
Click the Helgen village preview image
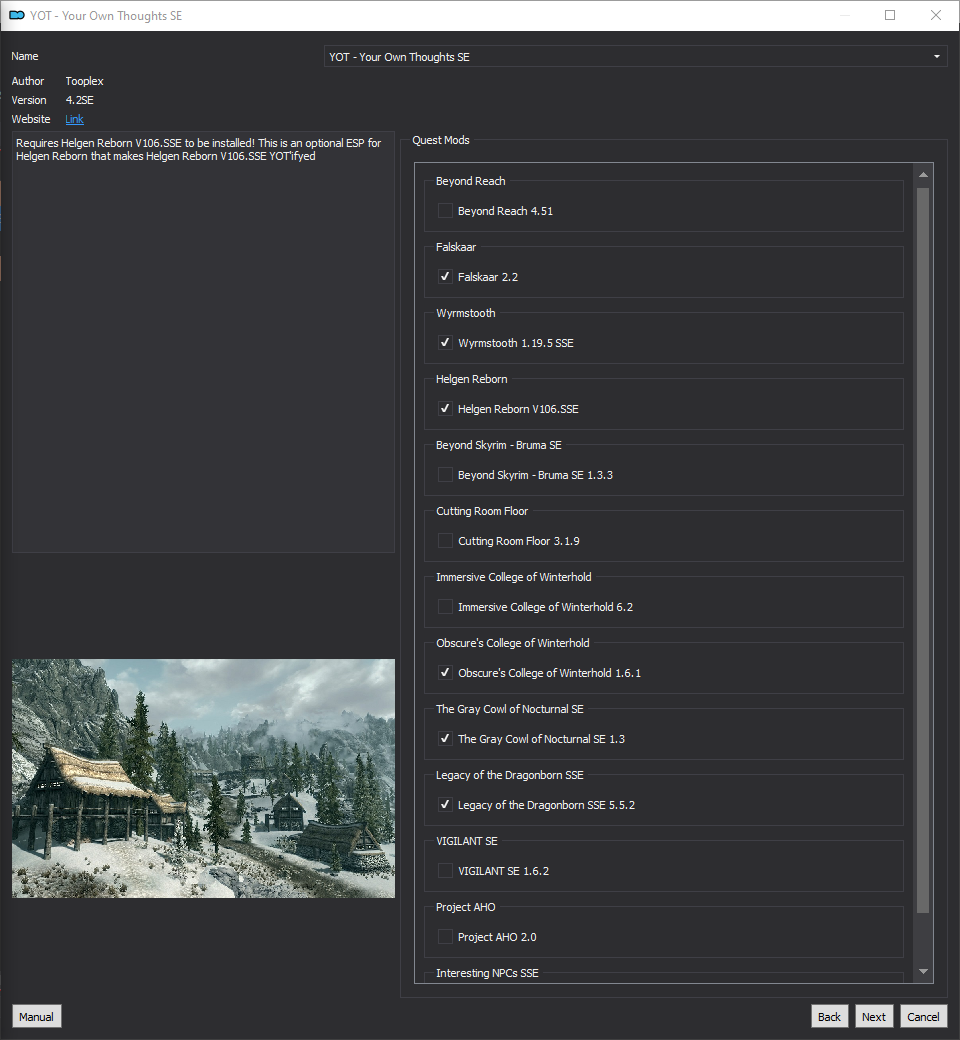click(203, 778)
